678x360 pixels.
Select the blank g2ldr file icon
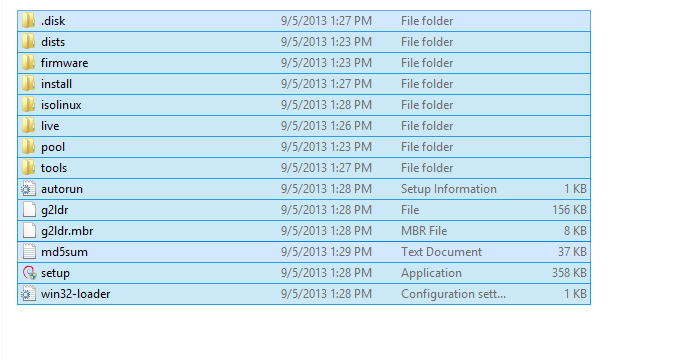pyautogui.click(x=29, y=210)
